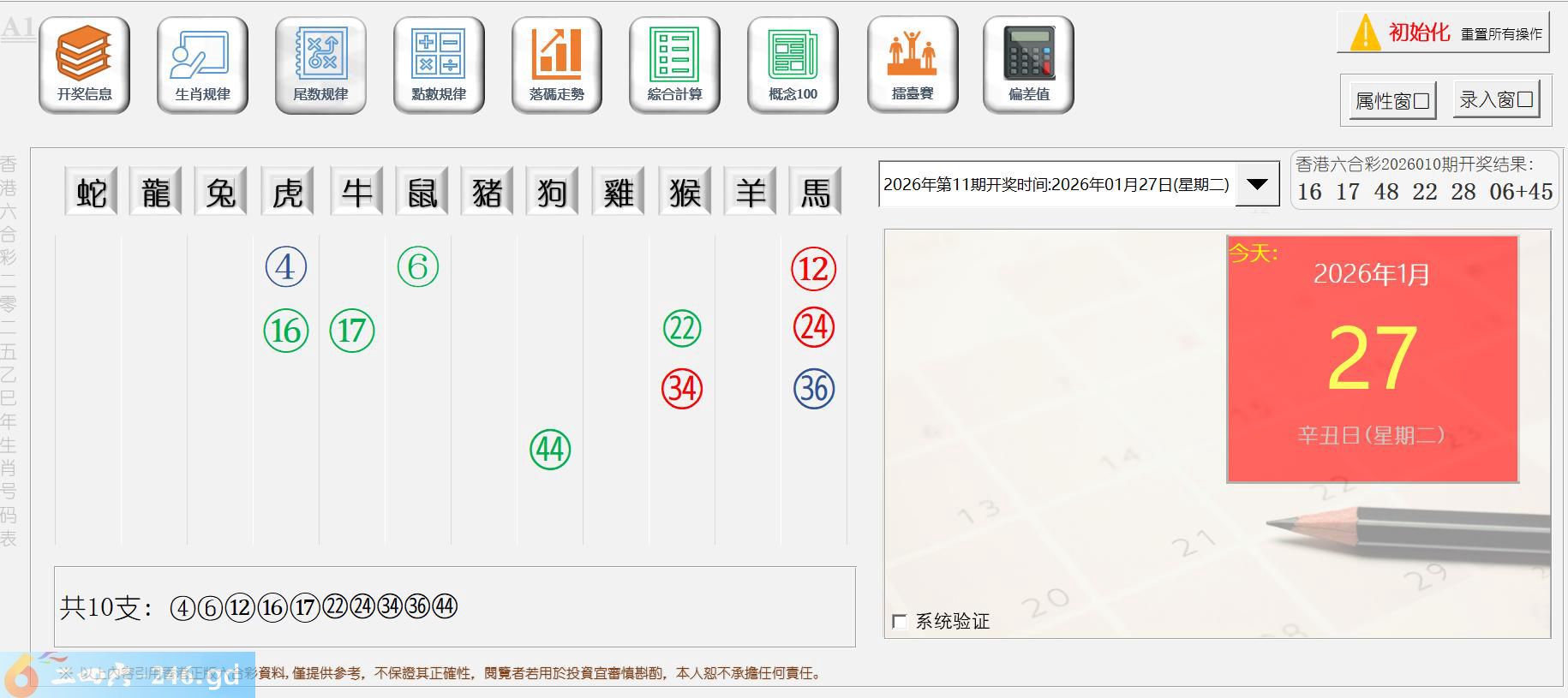The image size is (1568, 698).
Task: Open the 綜合計算 checklist icon
Action: [x=674, y=64]
